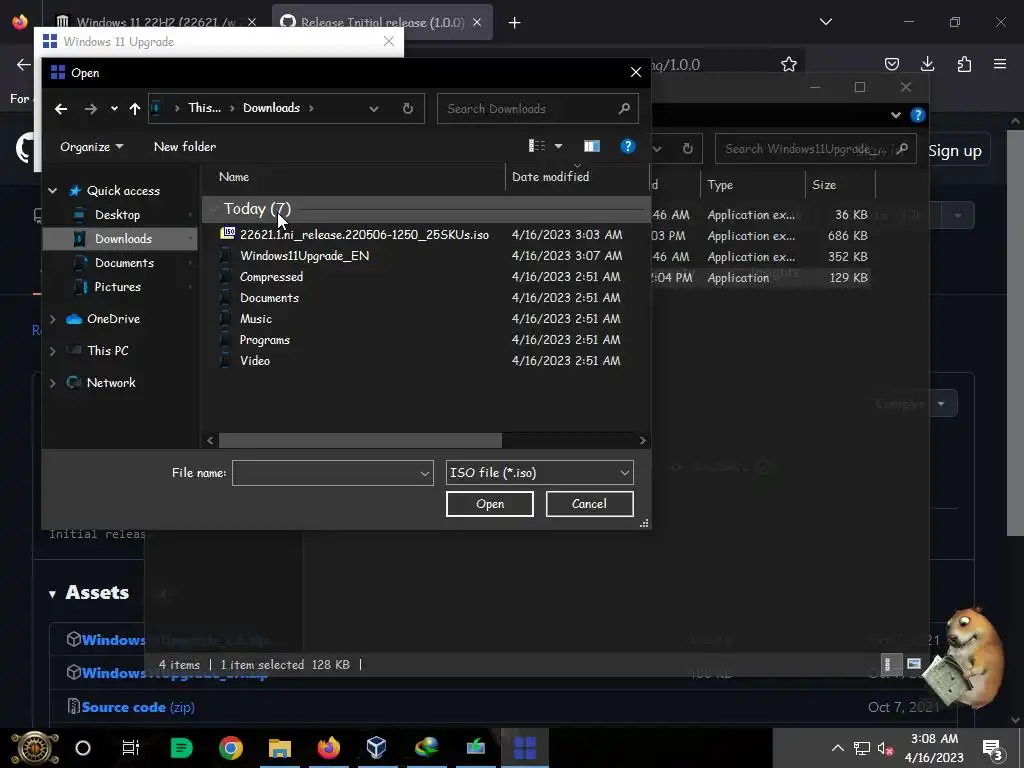1024x768 pixels.
Task: Select Windows11Upgrade_EN folder
Action: 304,256
